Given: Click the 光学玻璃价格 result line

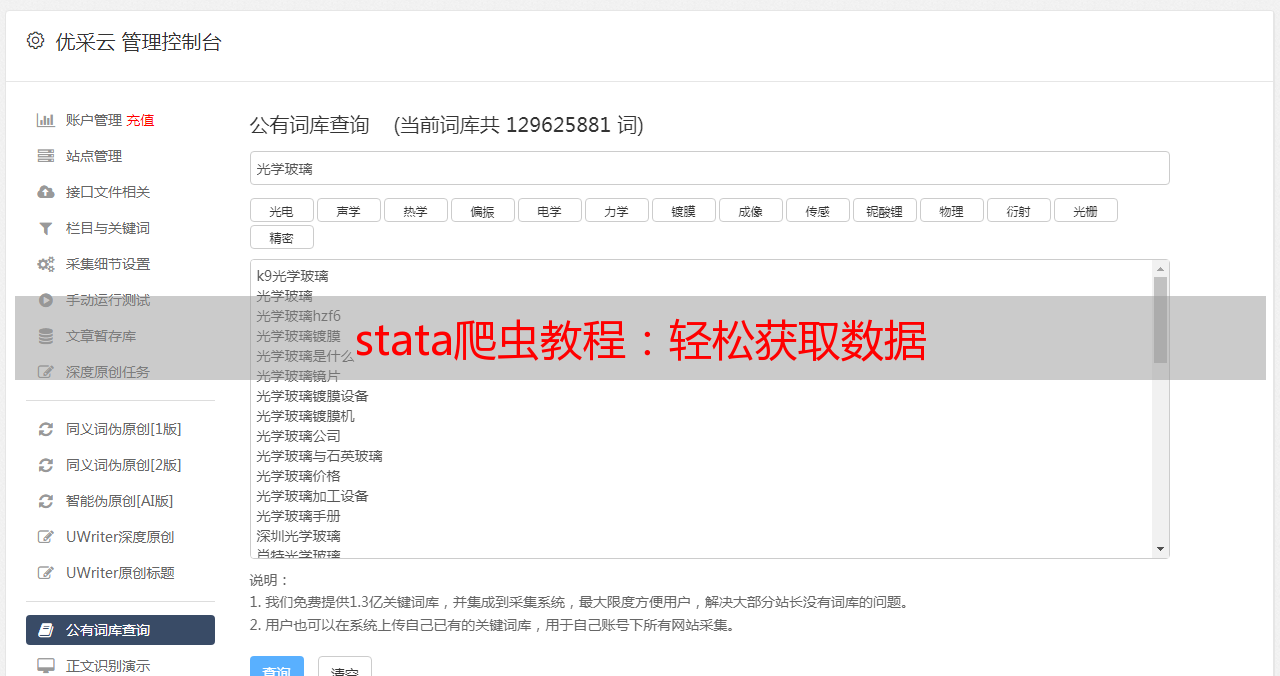Looking at the screenshot, I should click(x=298, y=476).
